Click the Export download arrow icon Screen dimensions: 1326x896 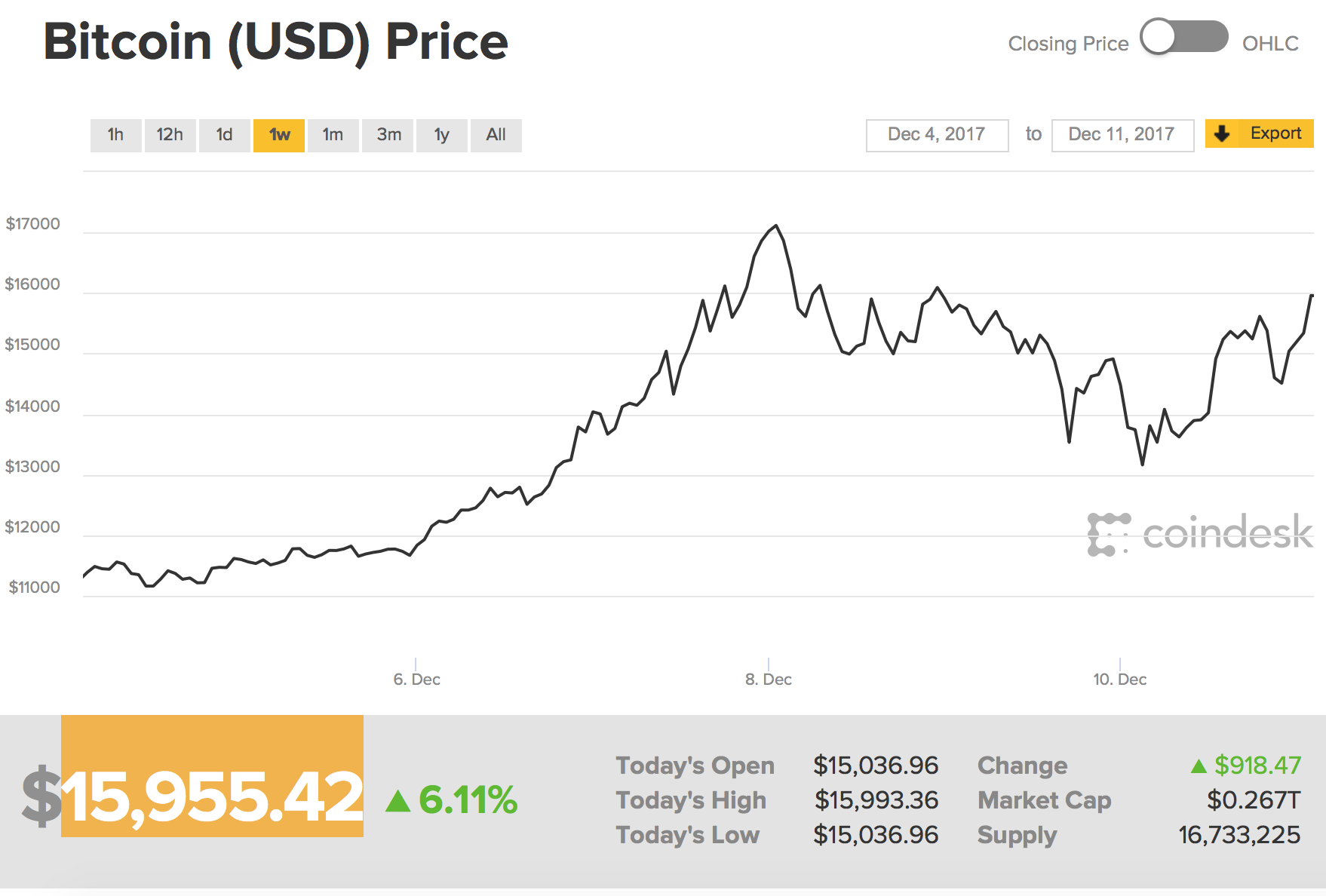point(1222,133)
